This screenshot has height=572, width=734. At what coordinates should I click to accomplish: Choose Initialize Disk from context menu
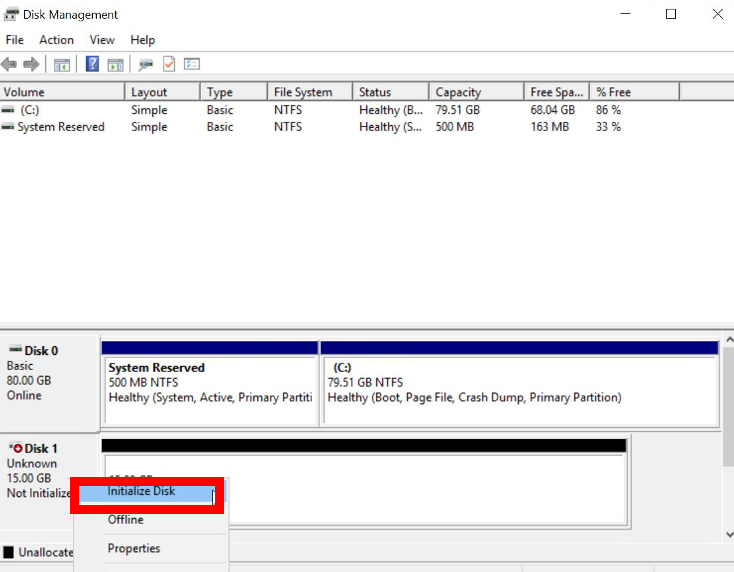pos(141,492)
